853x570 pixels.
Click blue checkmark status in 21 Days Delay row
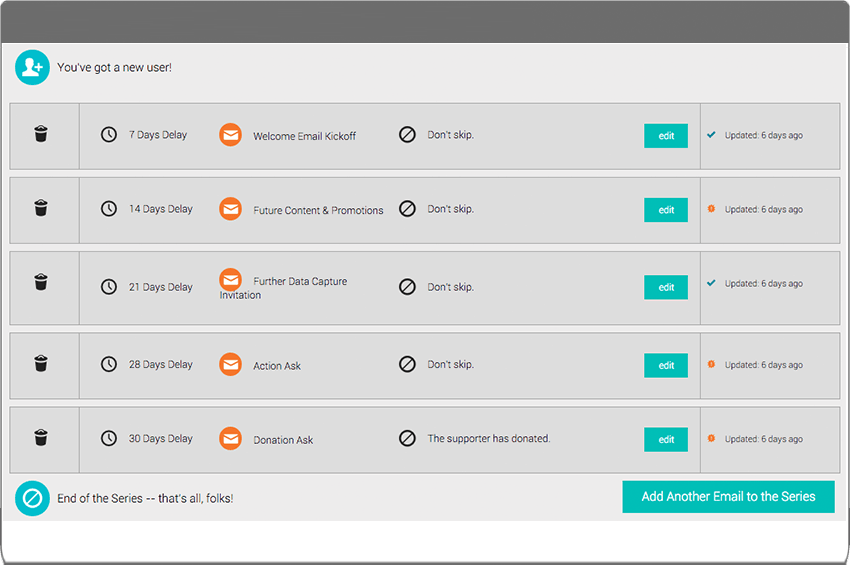click(x=711, y=283)
